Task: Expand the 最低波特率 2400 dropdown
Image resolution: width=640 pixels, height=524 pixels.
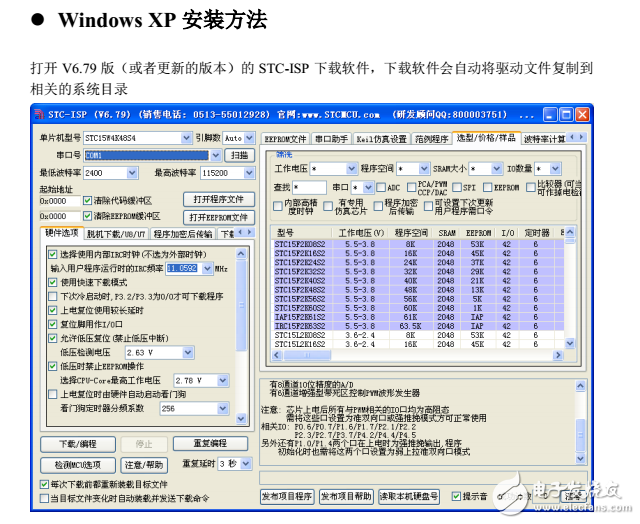Action: pyautogui.click(x=132, y=173)
